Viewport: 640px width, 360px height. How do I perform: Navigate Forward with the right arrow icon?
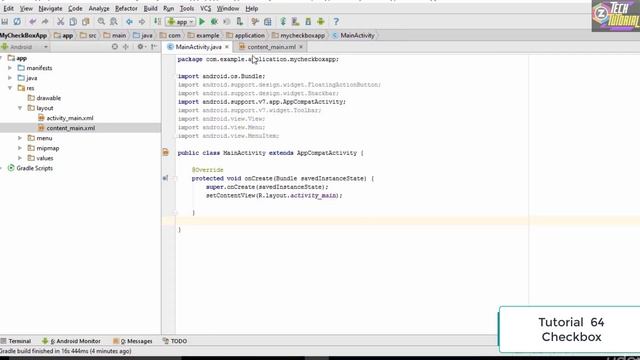coord(142,22)
